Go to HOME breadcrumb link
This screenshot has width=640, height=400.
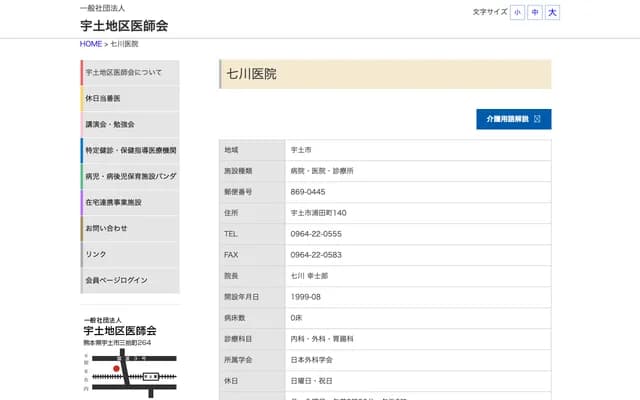click(91, 44)
